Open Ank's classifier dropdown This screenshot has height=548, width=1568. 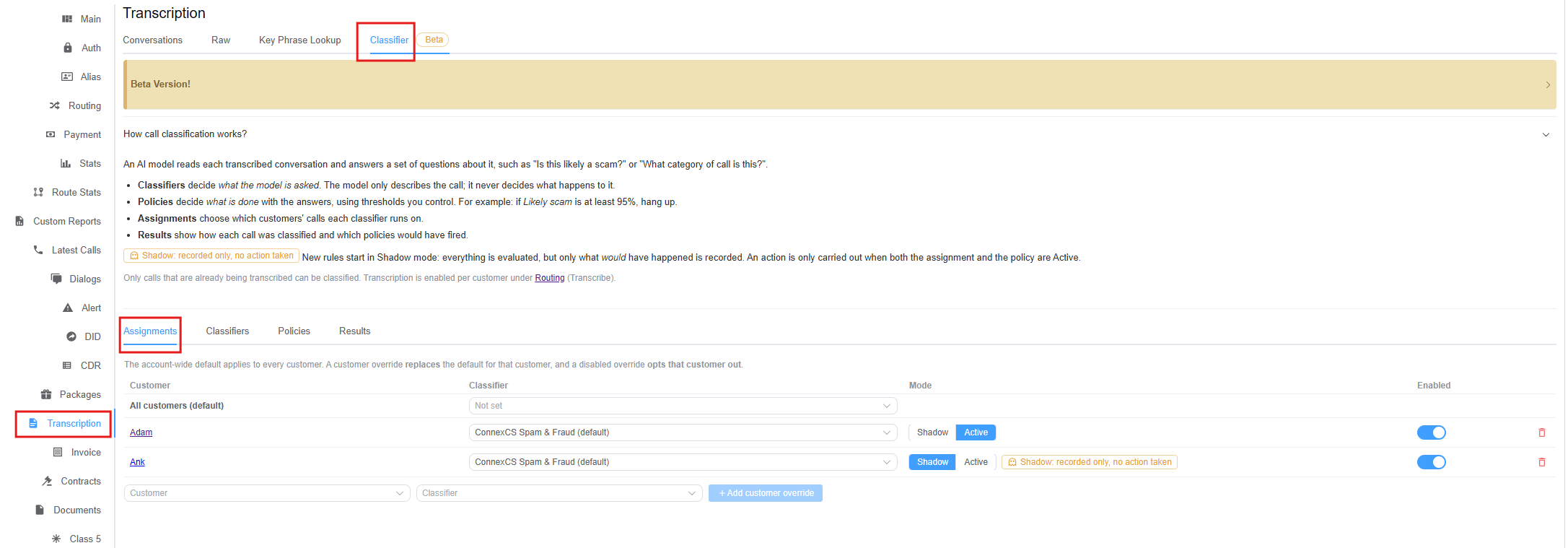(683, 462)
